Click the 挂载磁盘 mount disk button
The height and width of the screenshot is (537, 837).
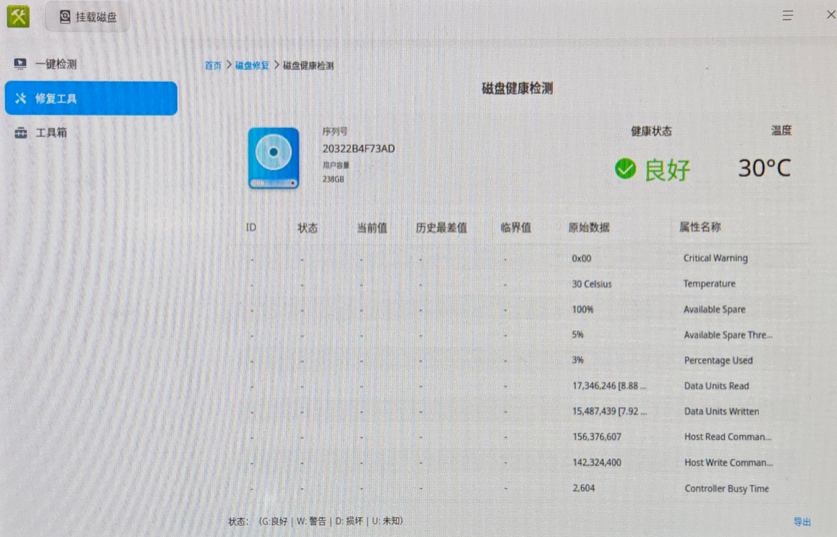88,17
